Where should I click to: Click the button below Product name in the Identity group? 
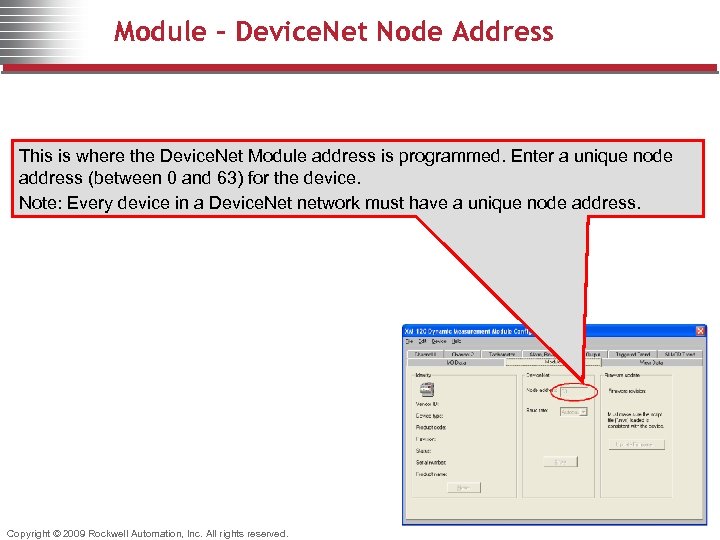(x=463, y=488)
